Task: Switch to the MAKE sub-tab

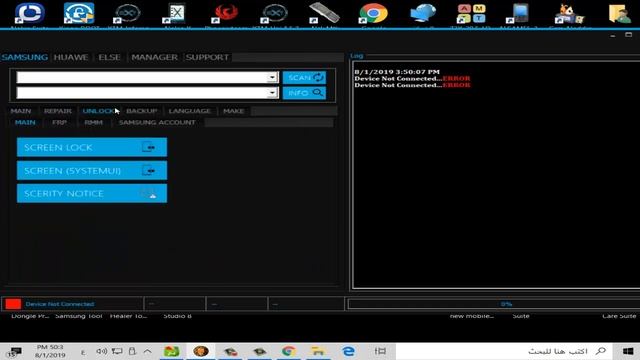Action: coord(233,111)
